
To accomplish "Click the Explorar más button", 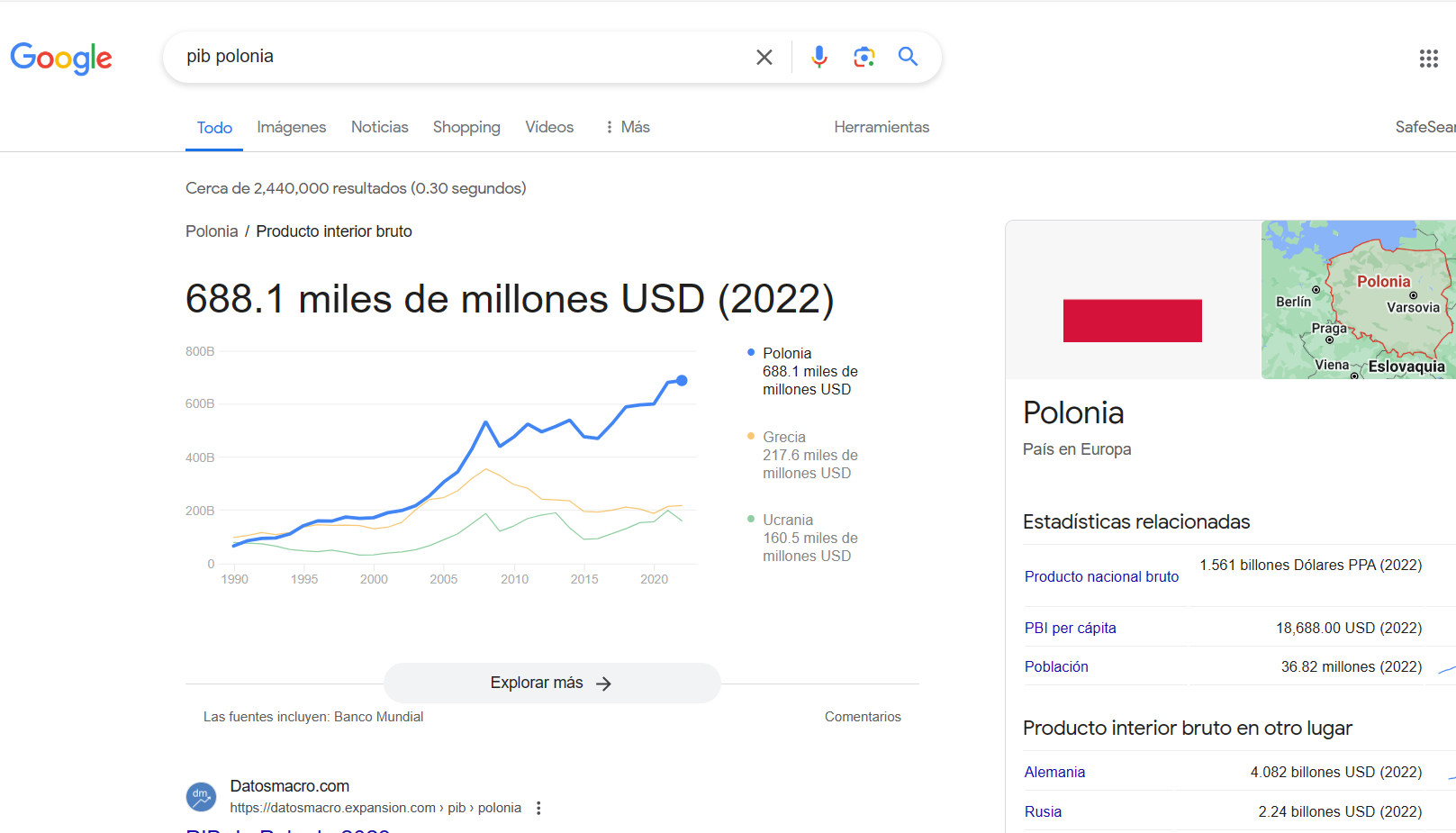I will tap(552, 683).
